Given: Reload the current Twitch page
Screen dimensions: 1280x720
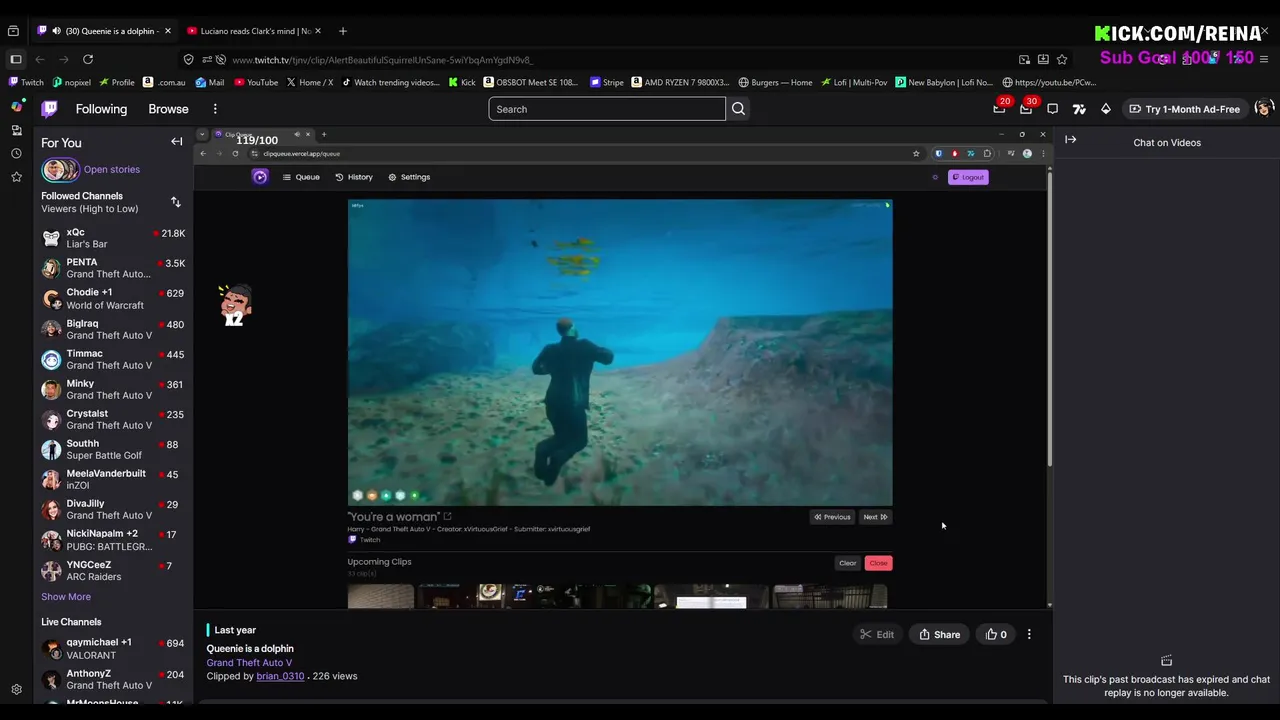Looking at the screenshot, I should click(x=88, y=59).
